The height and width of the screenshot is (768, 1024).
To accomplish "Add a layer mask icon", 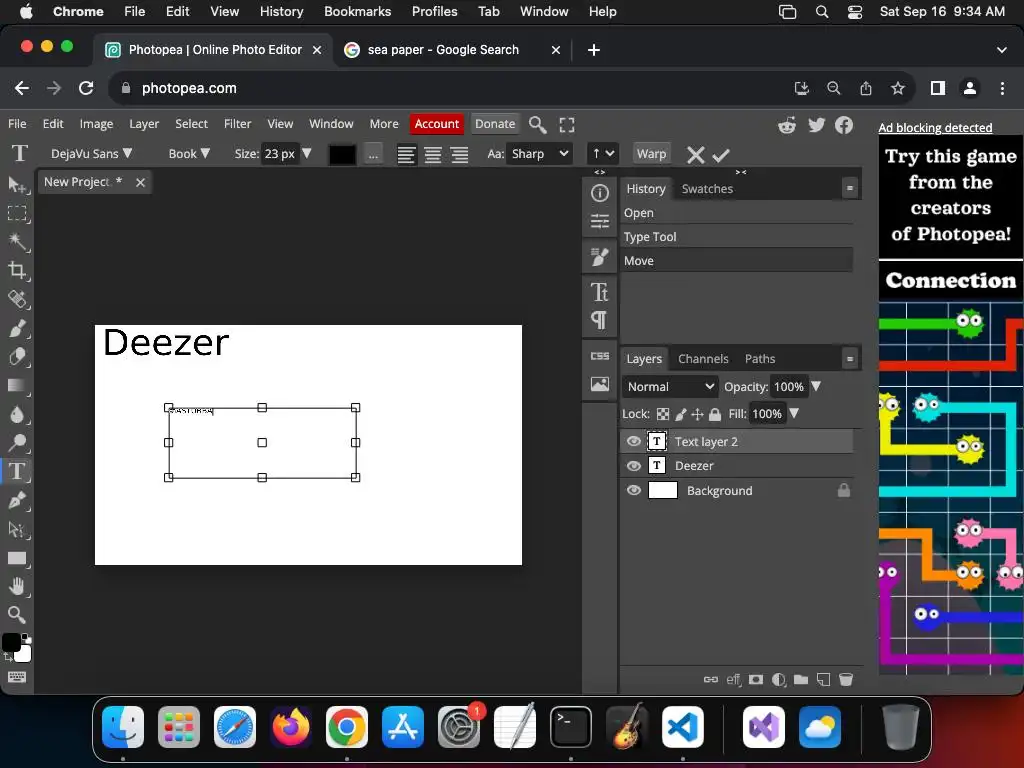I will [x=756, y=680].
